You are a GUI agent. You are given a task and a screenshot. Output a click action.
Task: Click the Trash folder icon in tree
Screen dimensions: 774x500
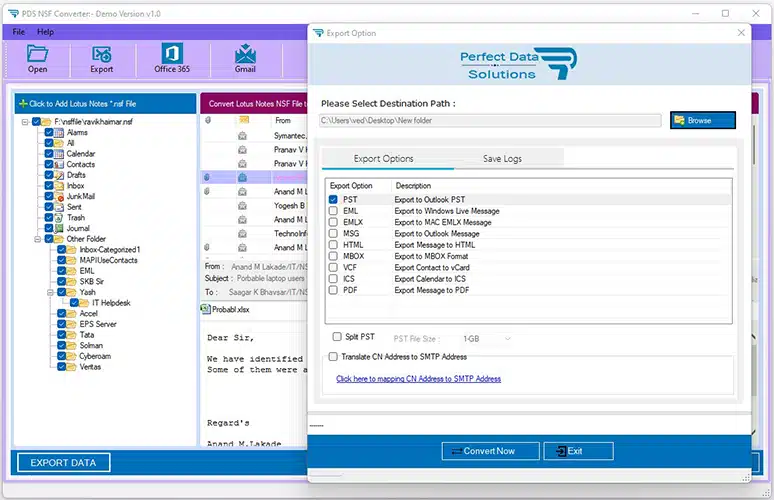(x=59, y=218)
